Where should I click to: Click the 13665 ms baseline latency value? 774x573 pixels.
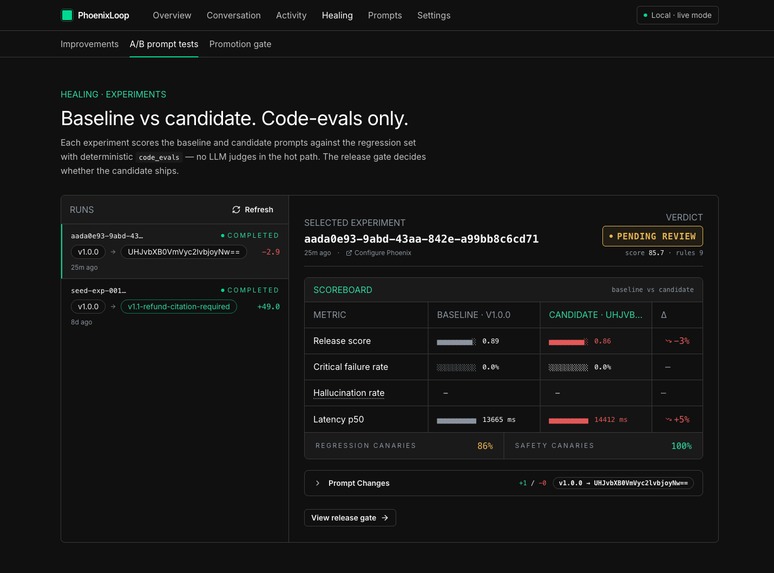(x=499, y=420)
